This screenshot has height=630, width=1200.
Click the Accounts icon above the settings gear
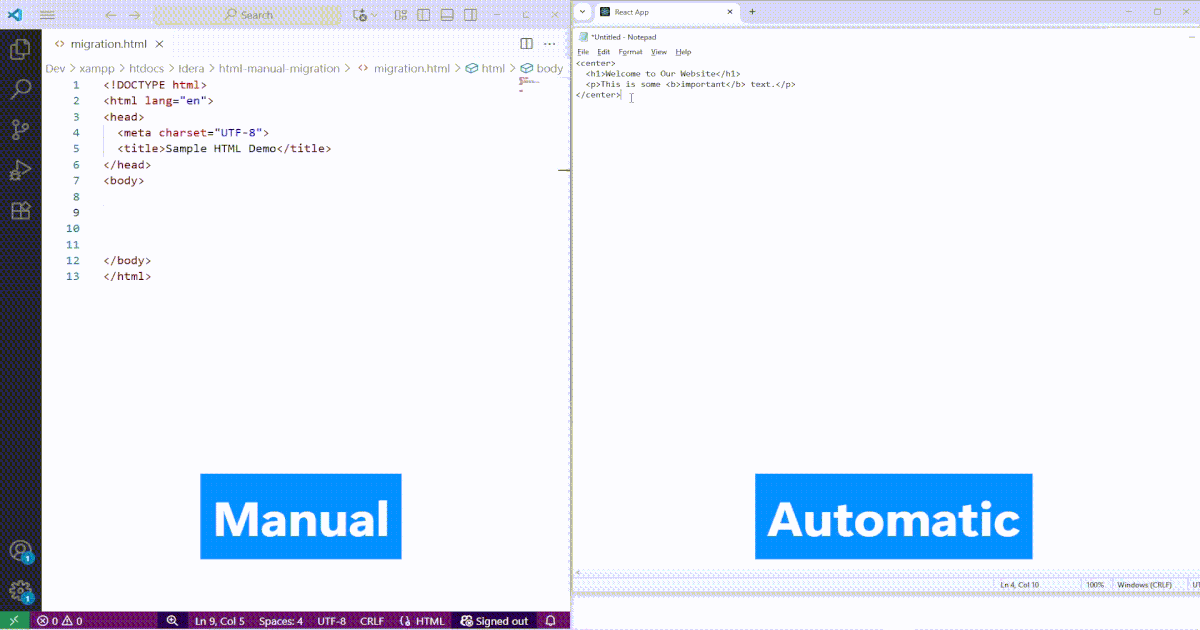(20, 550)
